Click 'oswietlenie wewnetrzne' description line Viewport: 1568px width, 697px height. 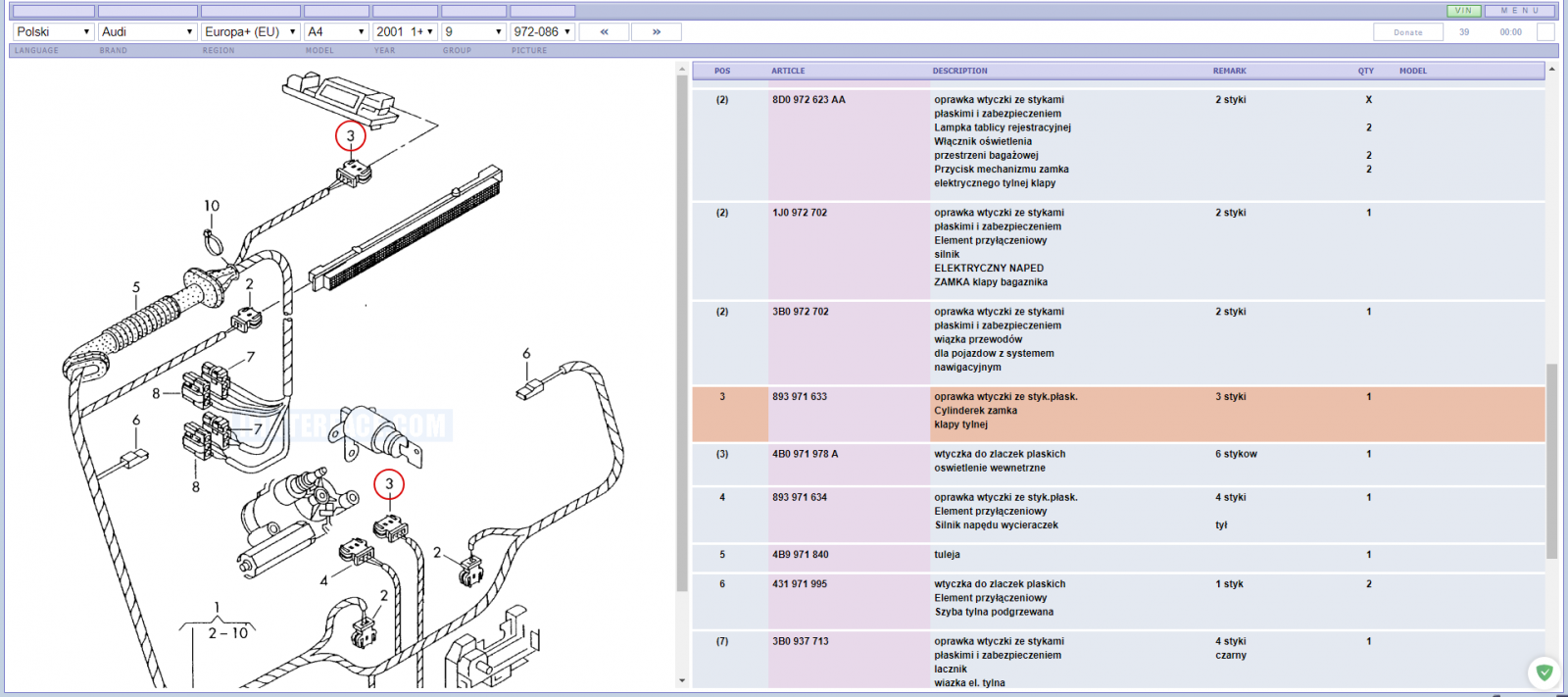tap(990, 469)
